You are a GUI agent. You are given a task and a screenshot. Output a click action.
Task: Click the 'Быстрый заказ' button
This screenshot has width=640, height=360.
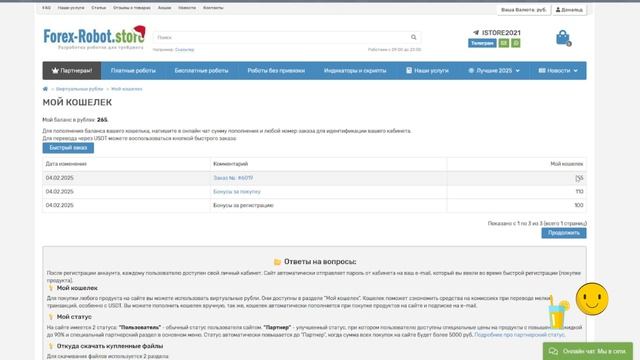click(68, 148)
